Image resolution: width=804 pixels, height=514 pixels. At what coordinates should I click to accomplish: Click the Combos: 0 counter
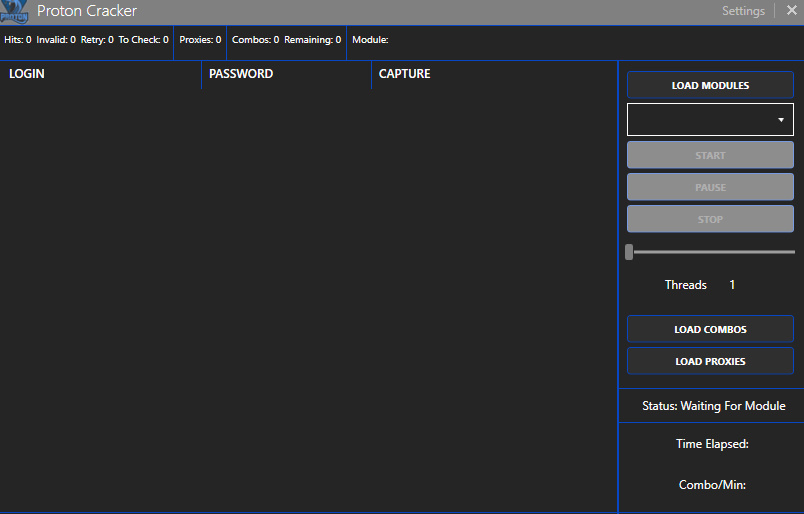[x=255, y=39]
